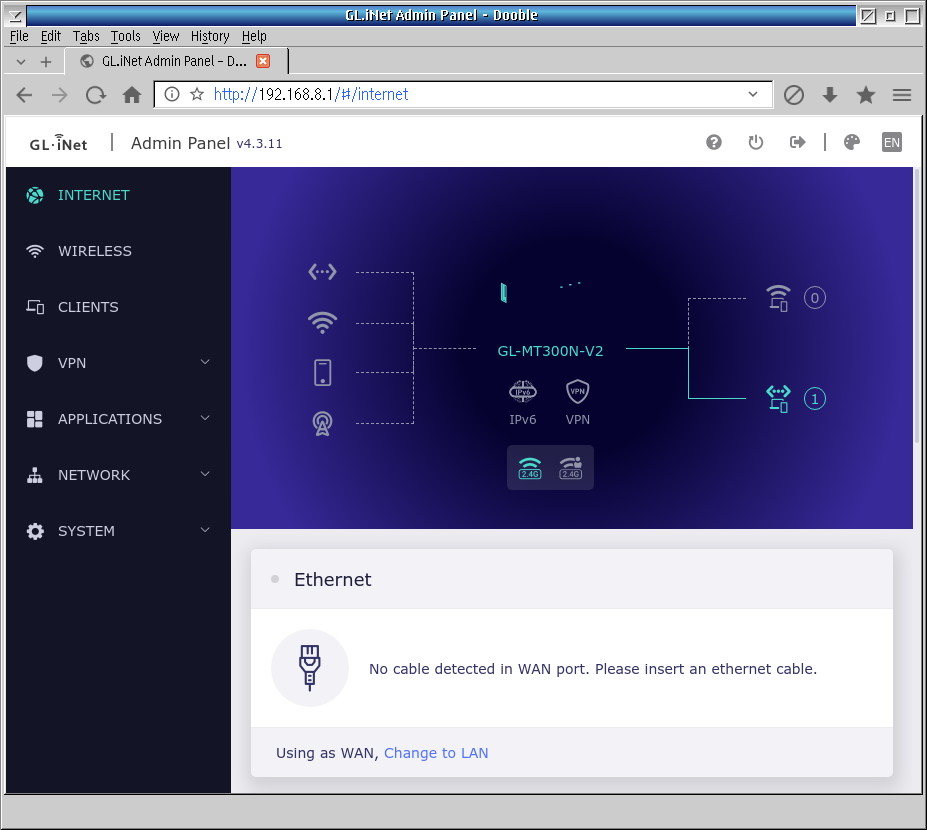Open the Help menu

(x=254, y=37)
